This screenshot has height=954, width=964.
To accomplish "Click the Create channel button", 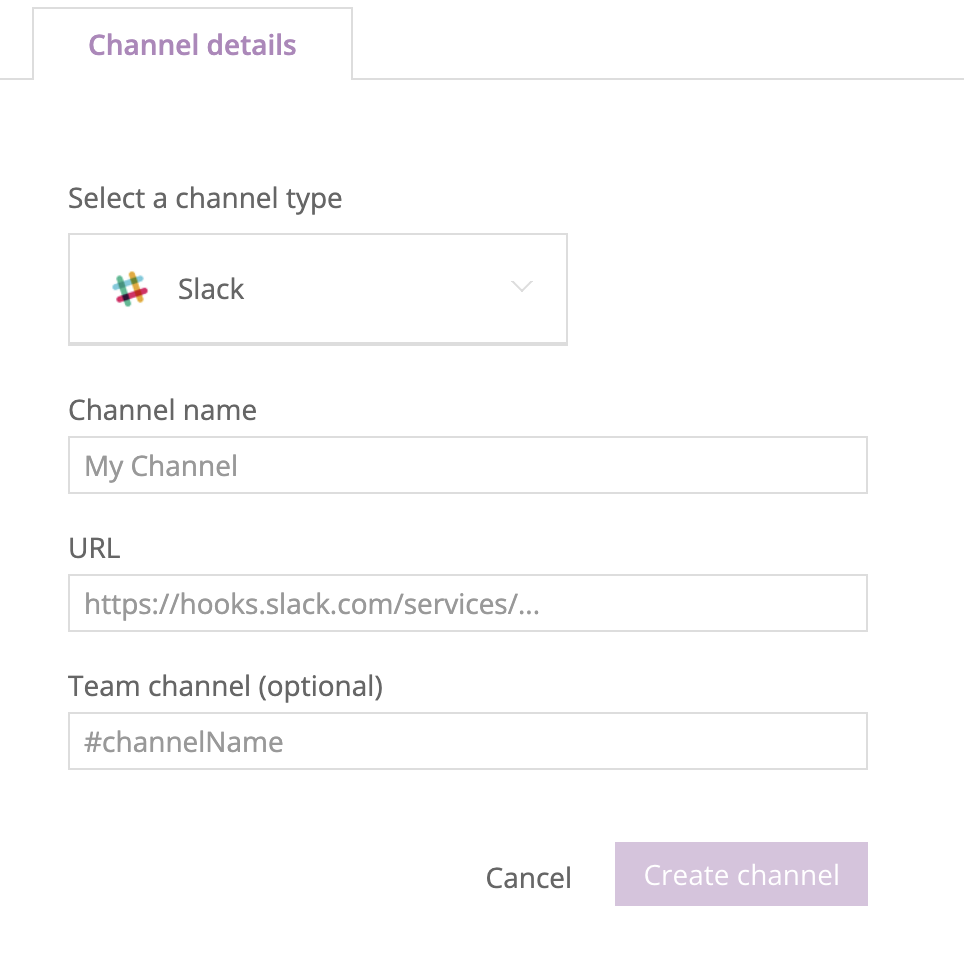I will (741, 874).
